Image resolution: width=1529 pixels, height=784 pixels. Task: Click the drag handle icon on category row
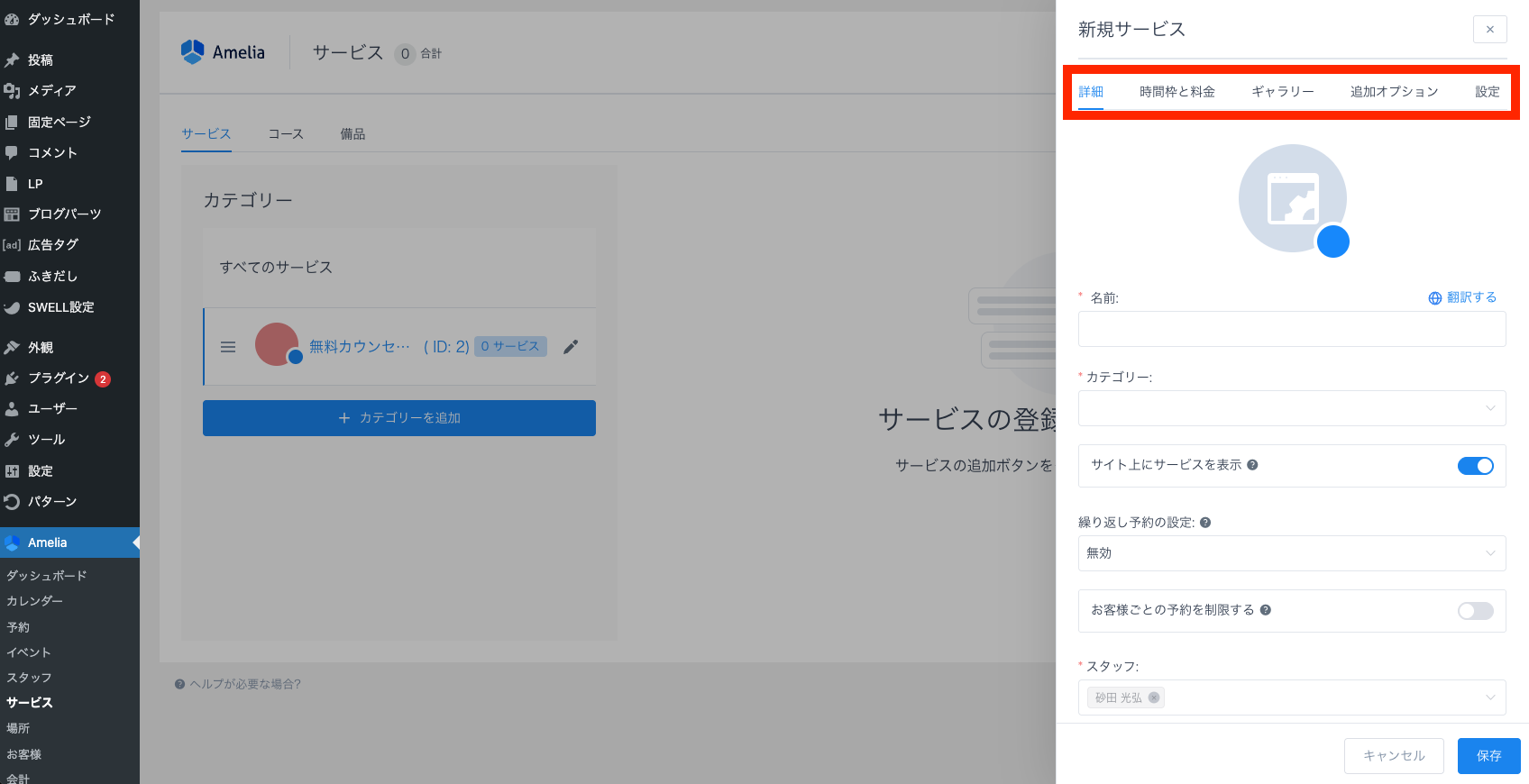[x=228, y=347]
